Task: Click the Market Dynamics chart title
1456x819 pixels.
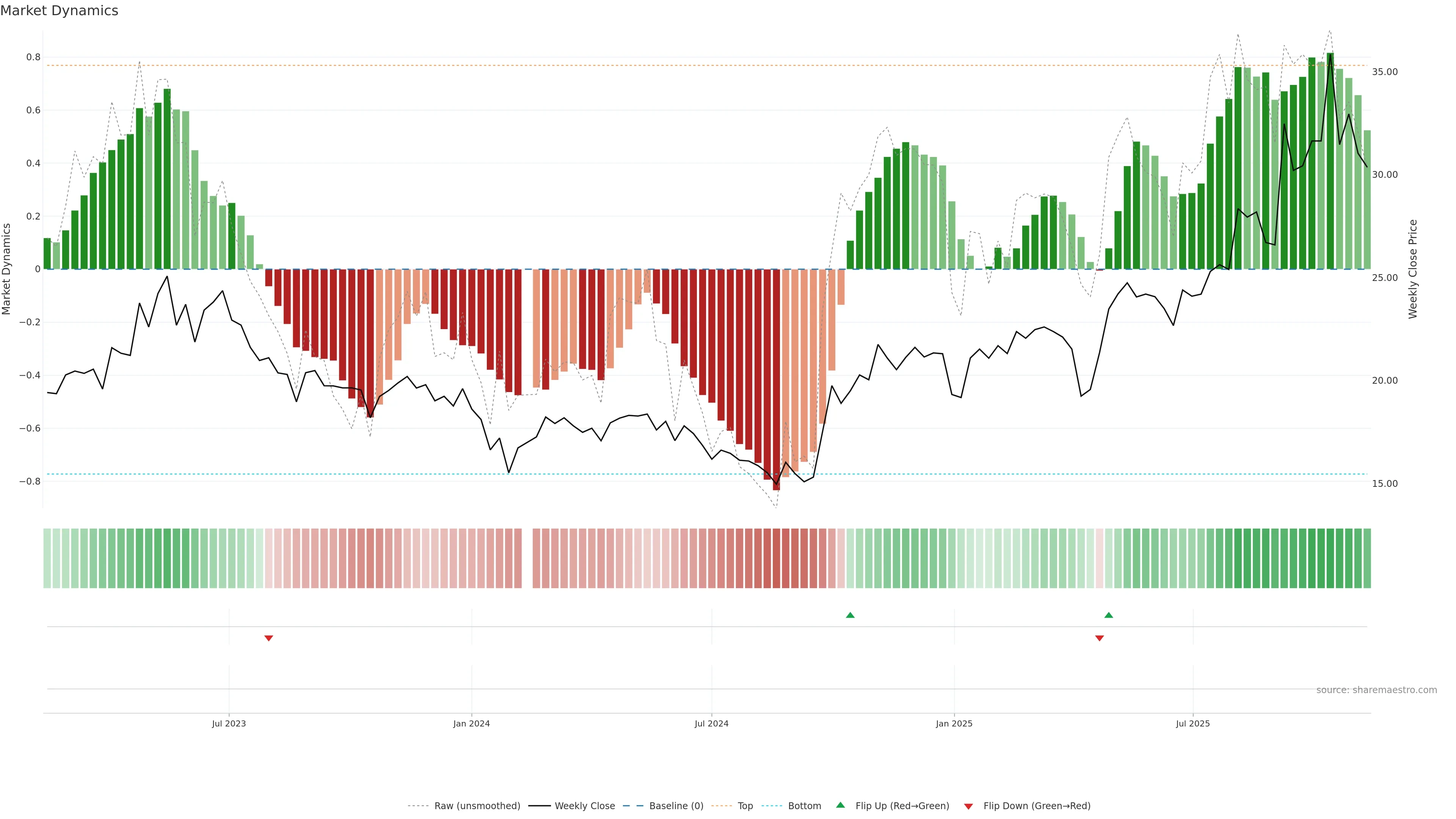Action: (60, 11)
